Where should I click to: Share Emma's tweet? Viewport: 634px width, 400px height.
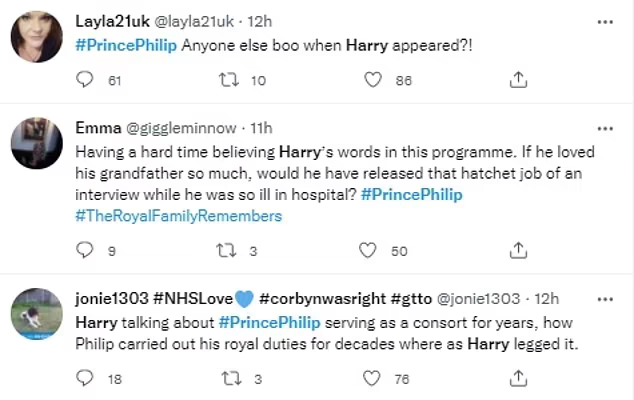tap(519, 251)
